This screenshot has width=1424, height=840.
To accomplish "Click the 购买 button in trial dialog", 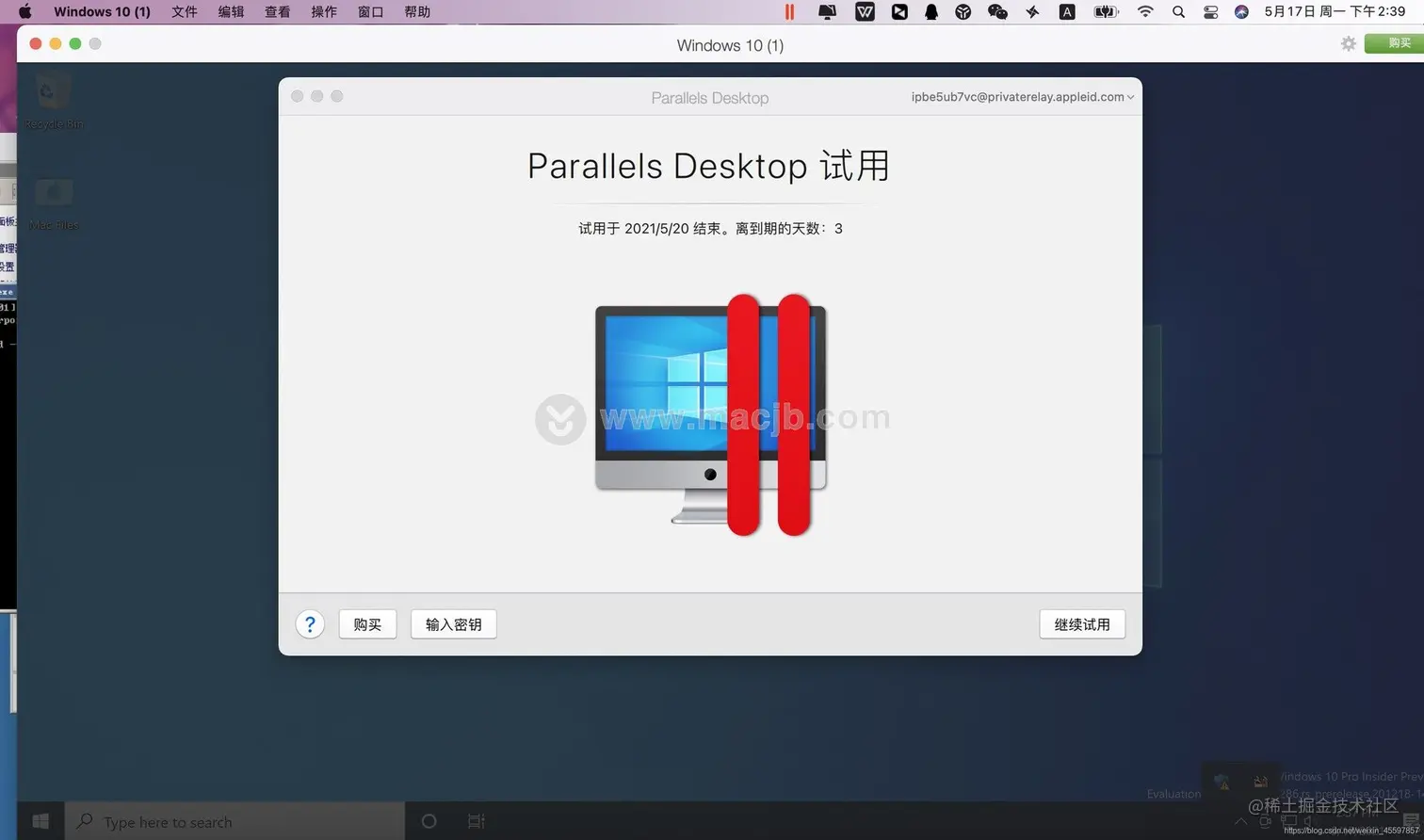I will [367, 624].
